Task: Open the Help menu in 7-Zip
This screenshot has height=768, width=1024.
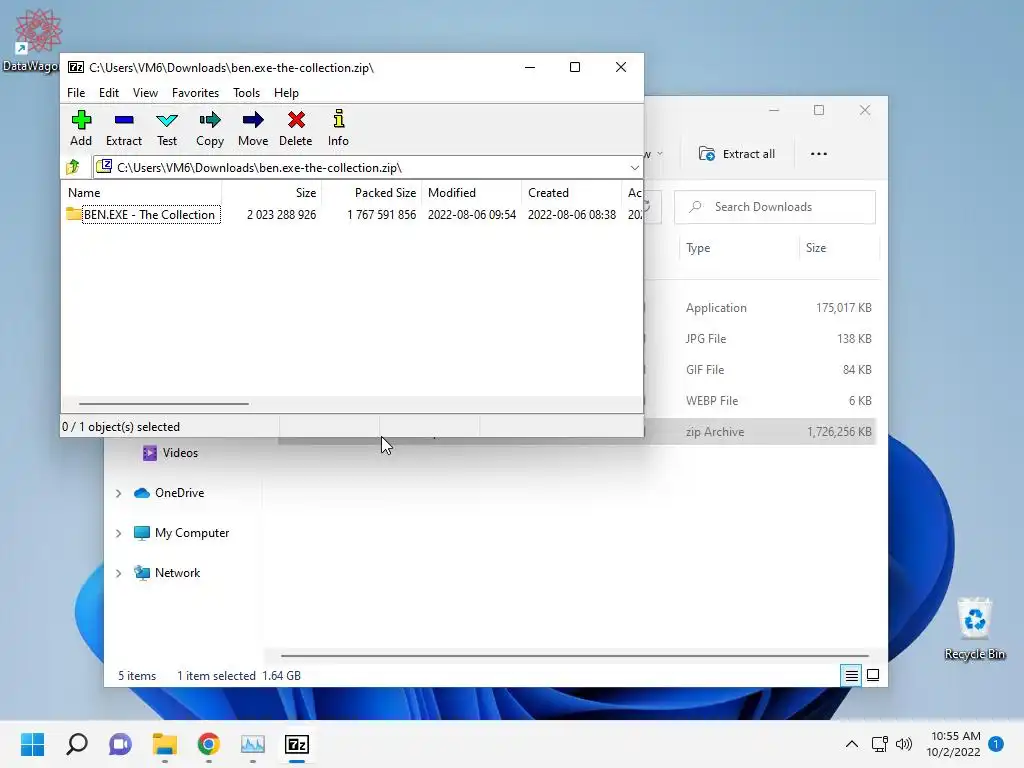Action: (x=286, y=93)
